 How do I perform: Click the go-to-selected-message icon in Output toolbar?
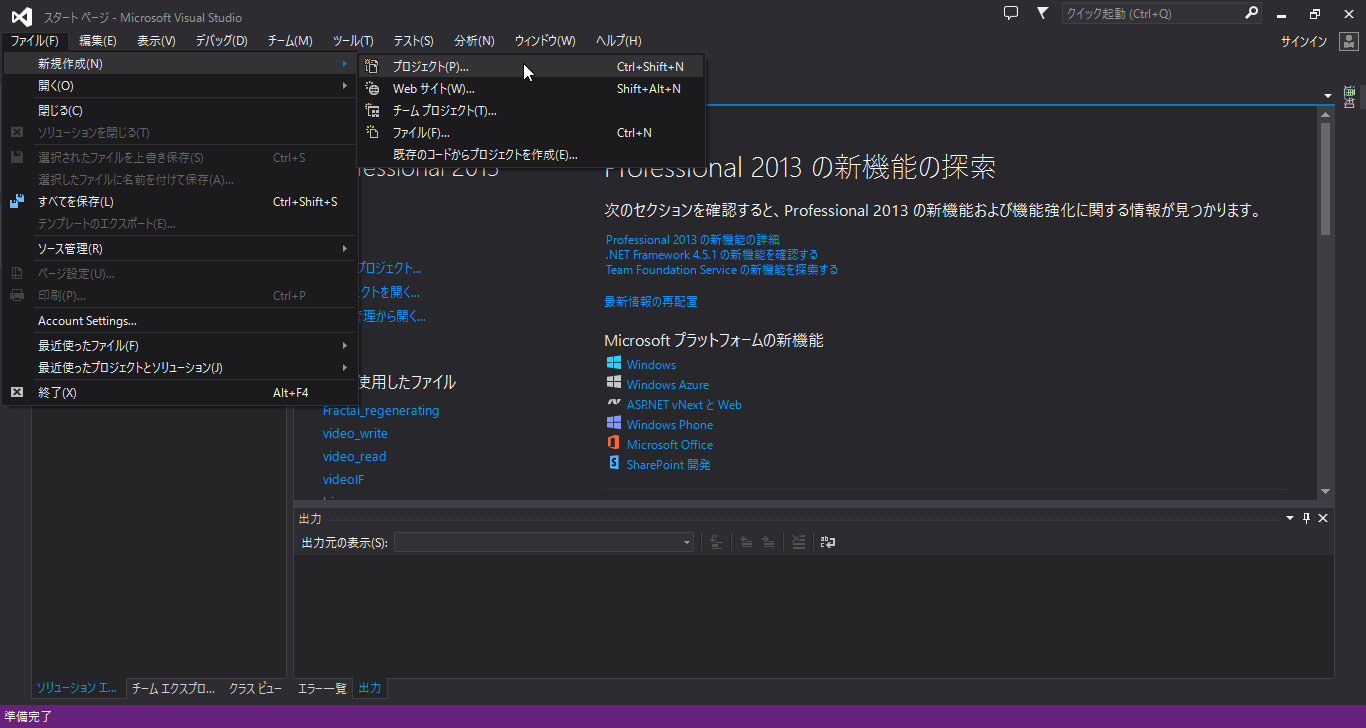[x=716, y=541]
